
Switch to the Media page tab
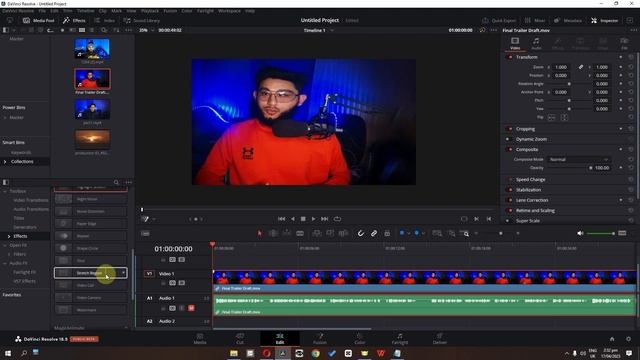200,339
